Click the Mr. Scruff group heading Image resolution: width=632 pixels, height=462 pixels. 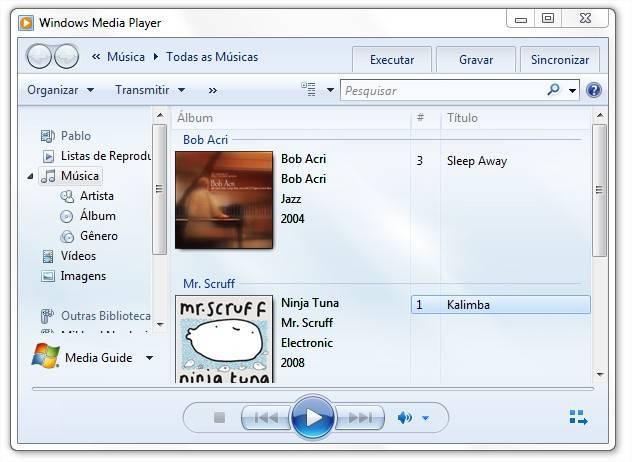tap(209, 284)
